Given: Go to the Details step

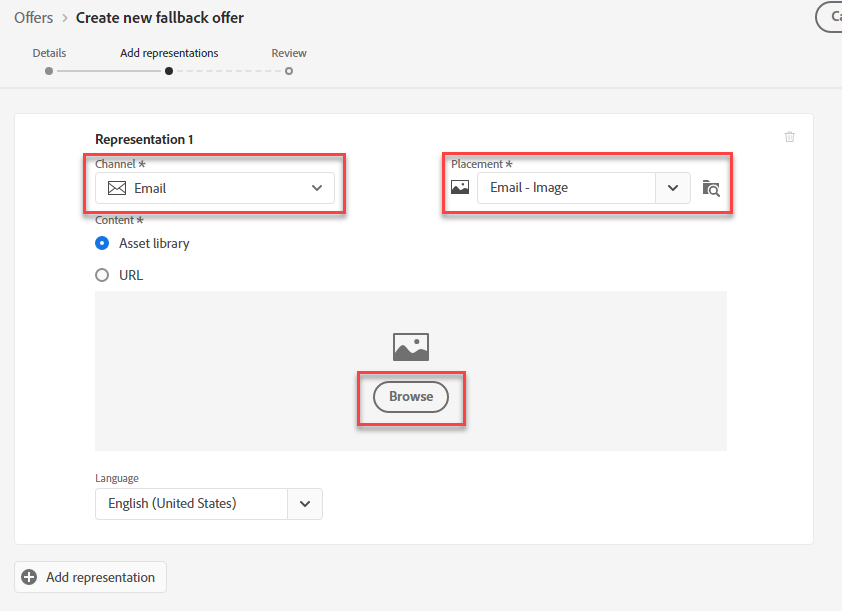Looking at the screenshot, I should (x=49, y=53).
